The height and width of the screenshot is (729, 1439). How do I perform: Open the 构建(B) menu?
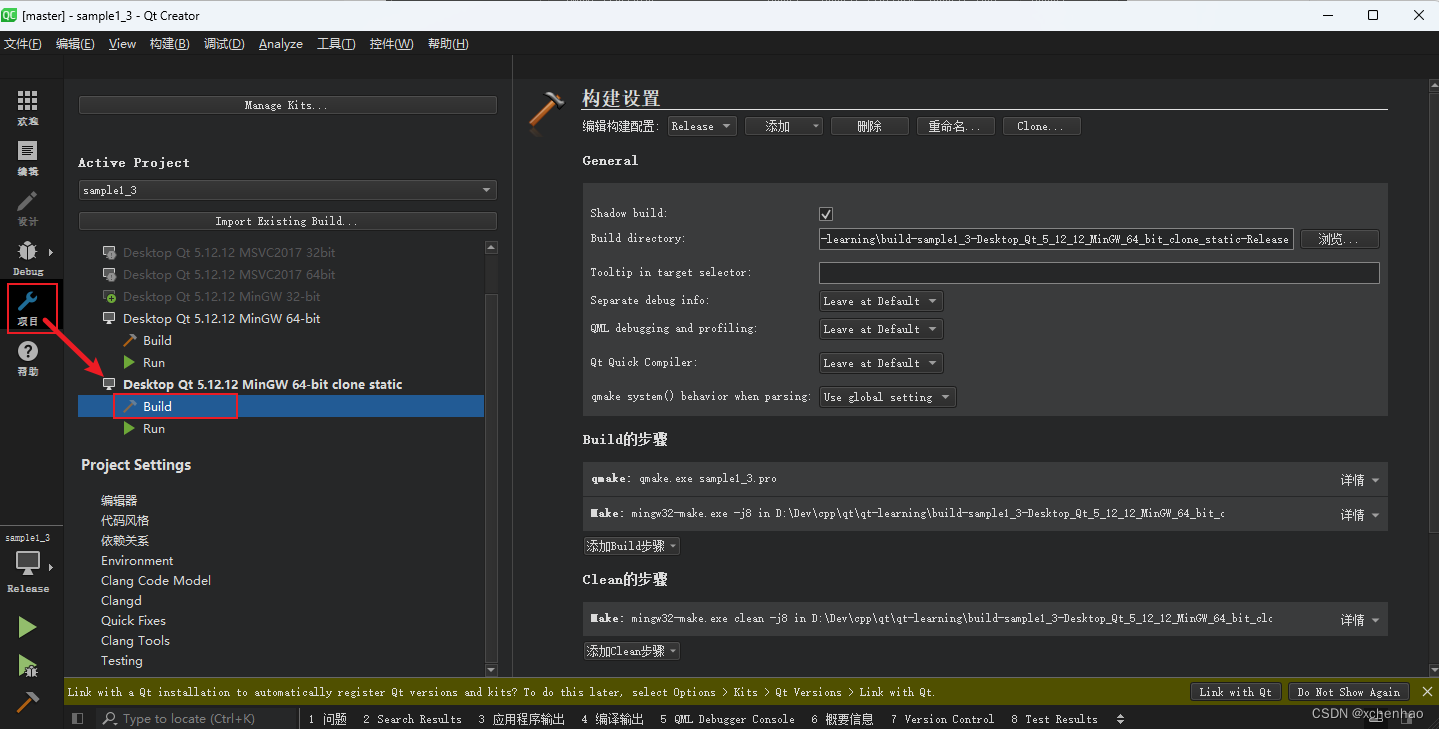(169, 44)
